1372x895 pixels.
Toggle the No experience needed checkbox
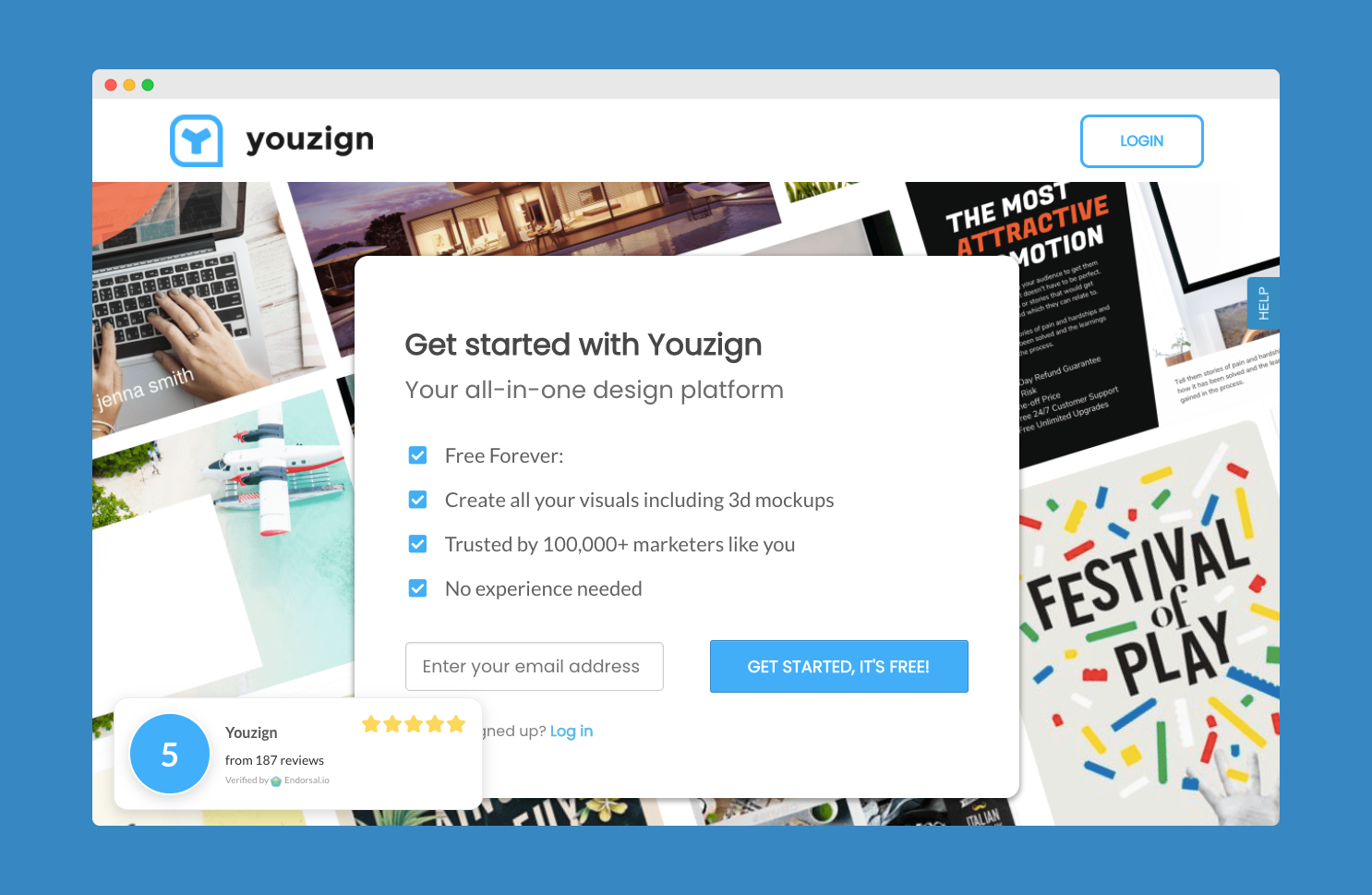point(418,588)
